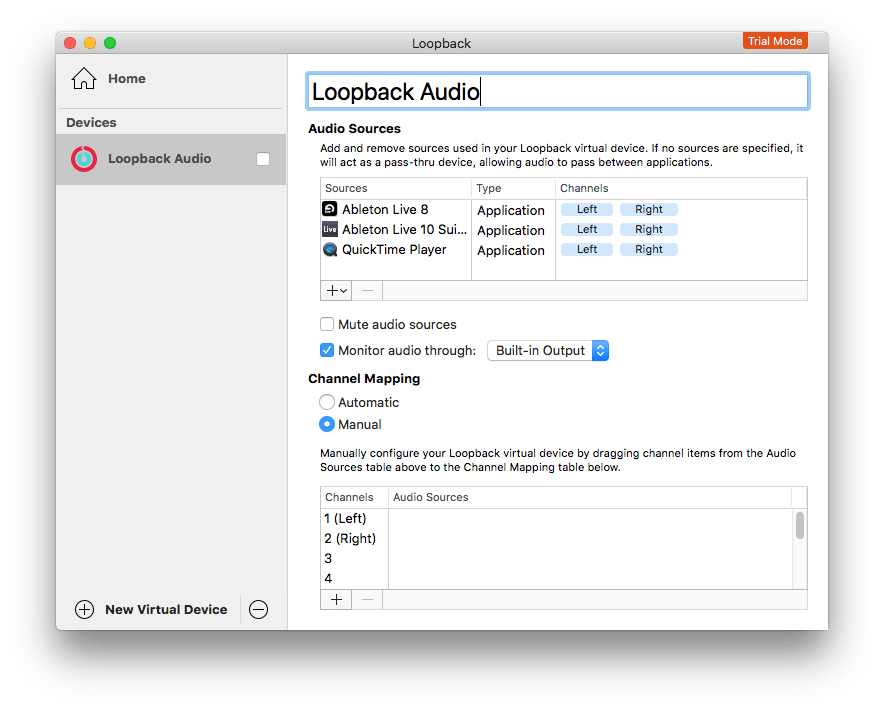The width and height of the screenshot is (884, 710).
Task: Select Loopback Audio under Devices
Action: [x=158, y=158]
